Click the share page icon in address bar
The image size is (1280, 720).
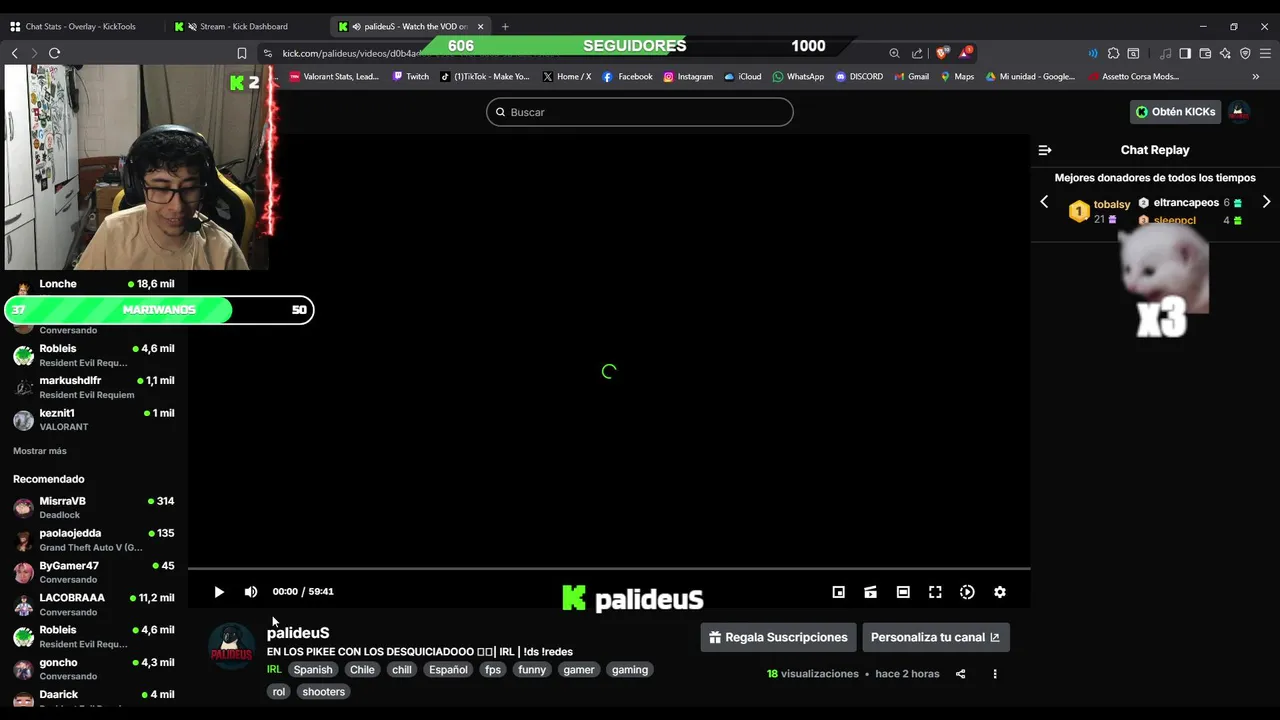917,53
